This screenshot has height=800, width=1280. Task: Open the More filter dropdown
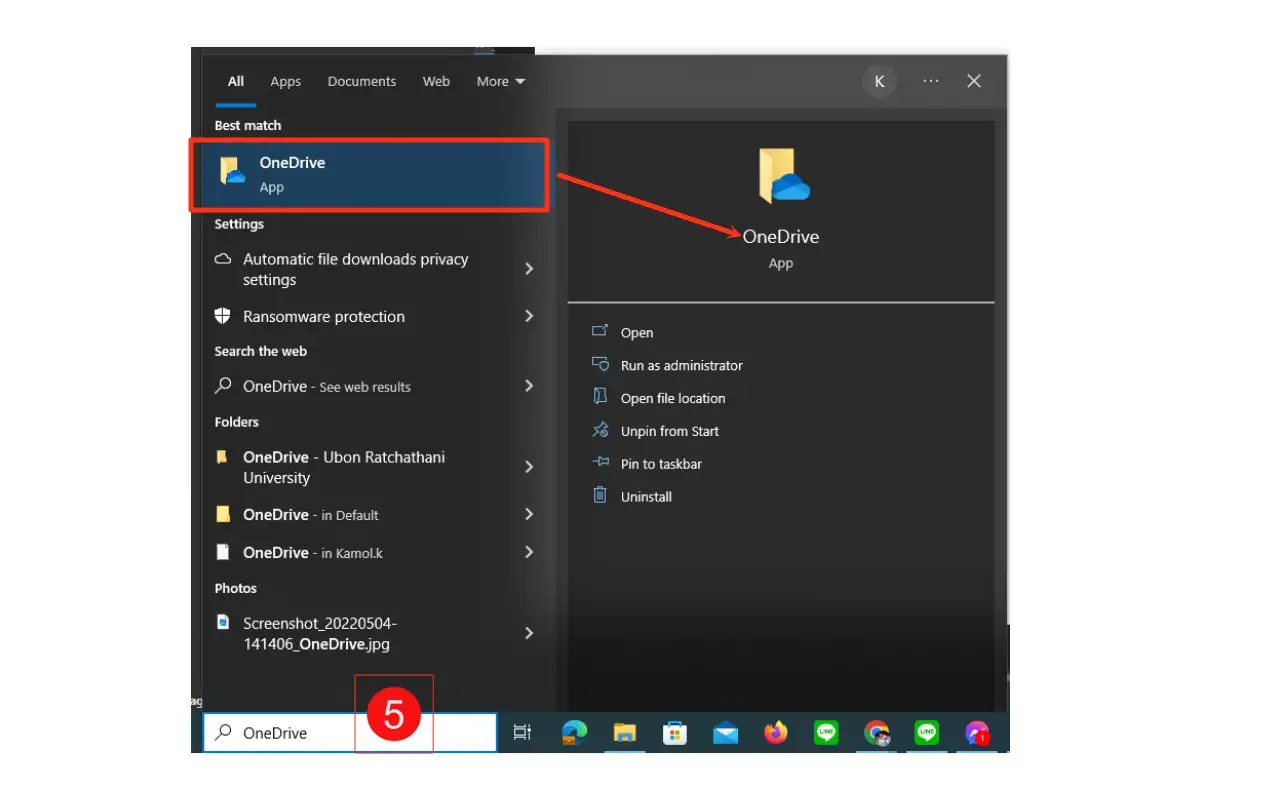501,81
